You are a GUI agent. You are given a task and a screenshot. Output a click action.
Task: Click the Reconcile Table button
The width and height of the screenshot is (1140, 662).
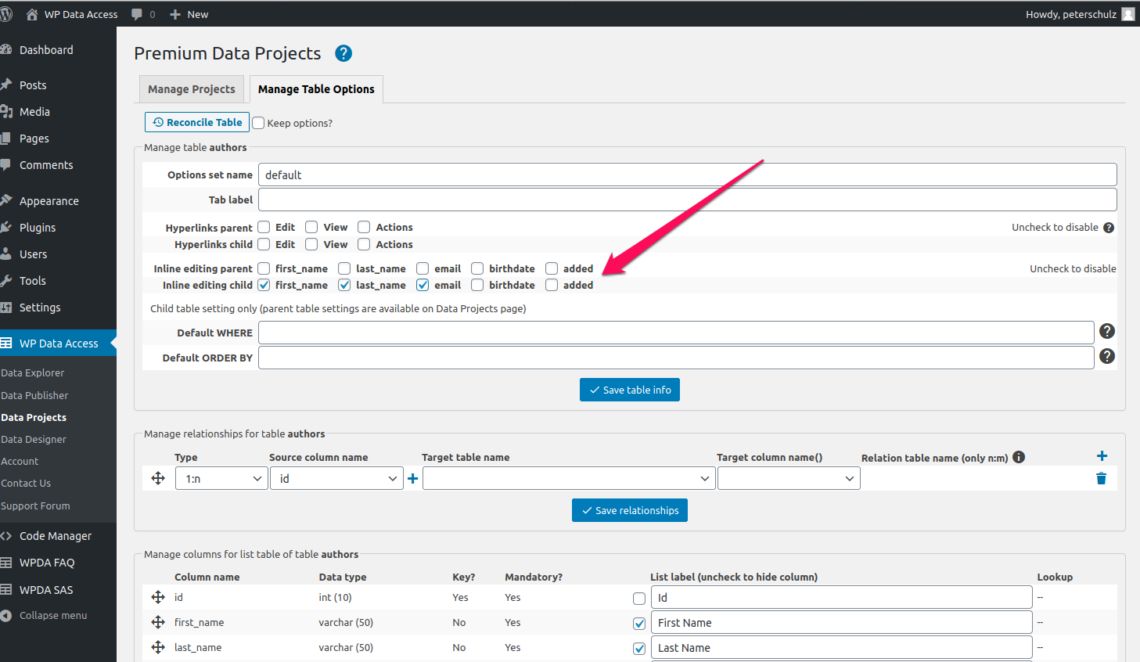(x=197, y=122)
